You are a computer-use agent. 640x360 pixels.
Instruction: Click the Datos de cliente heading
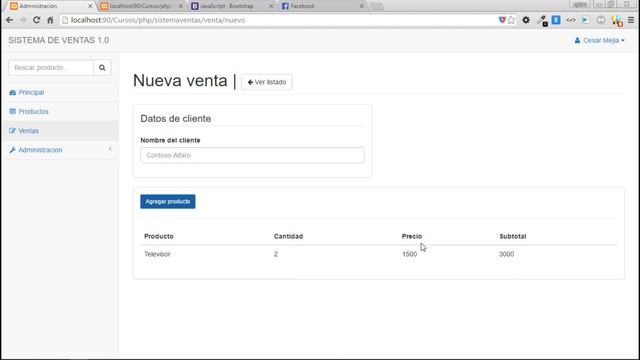click(x=176, y=119)
